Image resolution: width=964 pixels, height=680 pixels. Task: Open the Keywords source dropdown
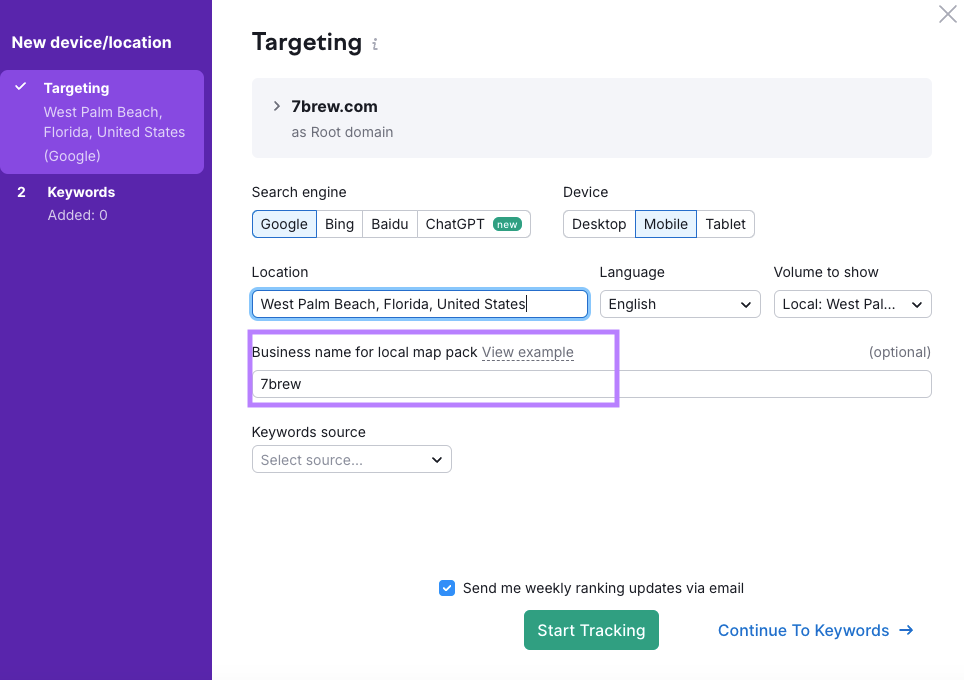point(351,460)
